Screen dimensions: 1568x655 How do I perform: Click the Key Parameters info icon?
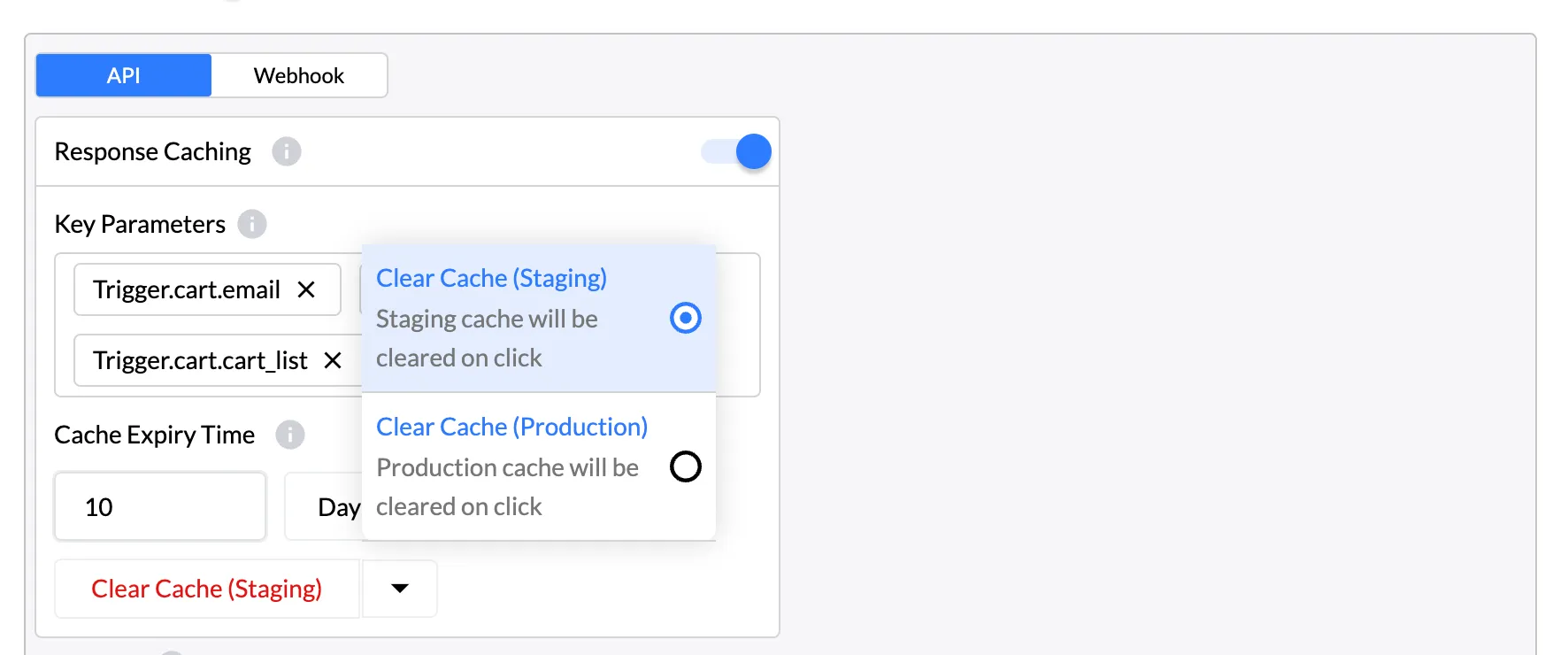252,224
